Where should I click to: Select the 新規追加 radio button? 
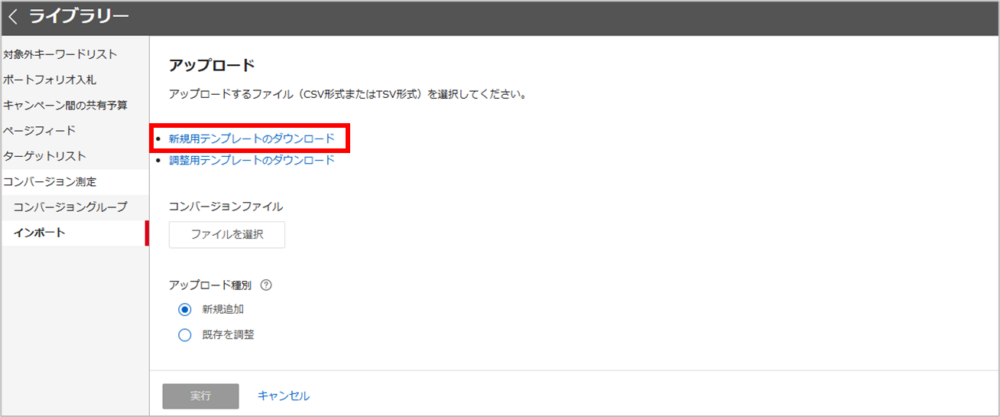point(184,309)
